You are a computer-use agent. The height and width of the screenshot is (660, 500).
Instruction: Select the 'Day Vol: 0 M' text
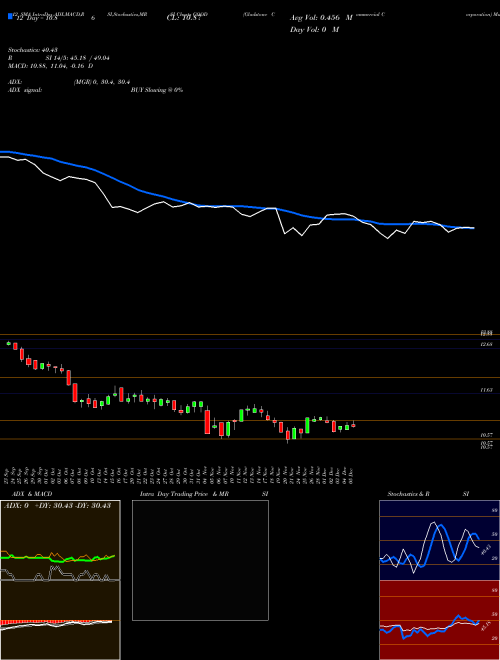pos(314,30)
